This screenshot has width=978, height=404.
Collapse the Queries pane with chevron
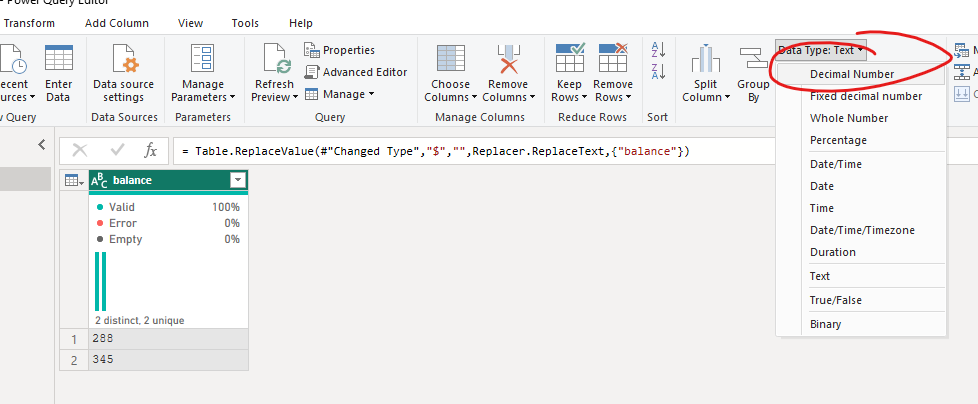point(42,145)
